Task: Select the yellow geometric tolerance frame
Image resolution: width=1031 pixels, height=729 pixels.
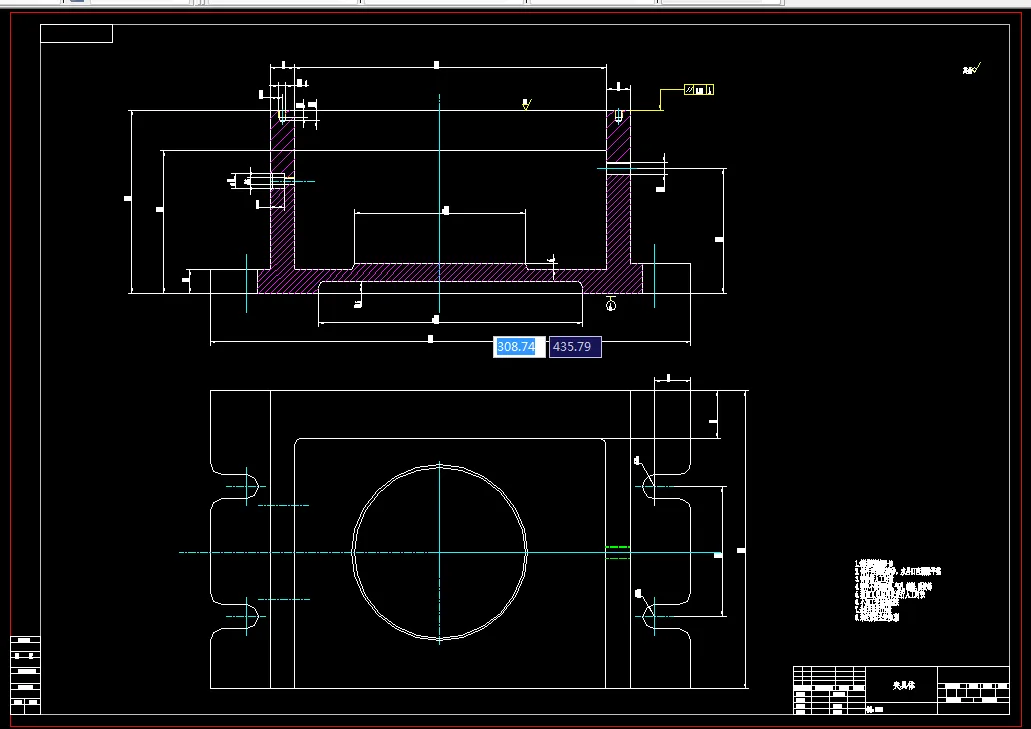Action: coord(699,89)
